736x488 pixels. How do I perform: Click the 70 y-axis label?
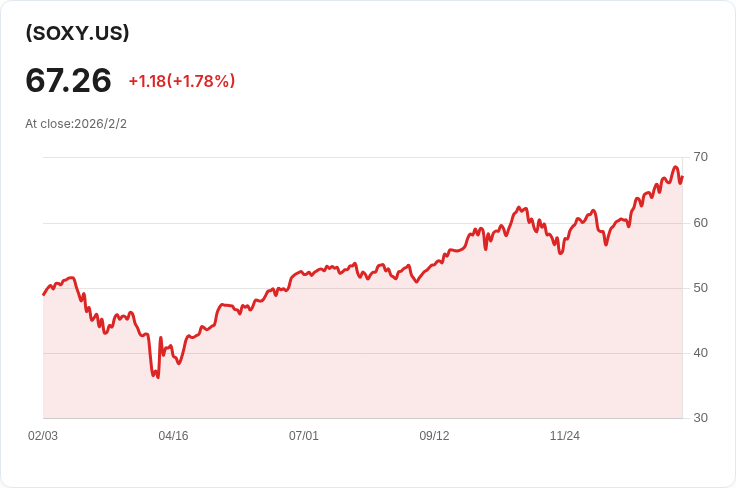[700, 157]
